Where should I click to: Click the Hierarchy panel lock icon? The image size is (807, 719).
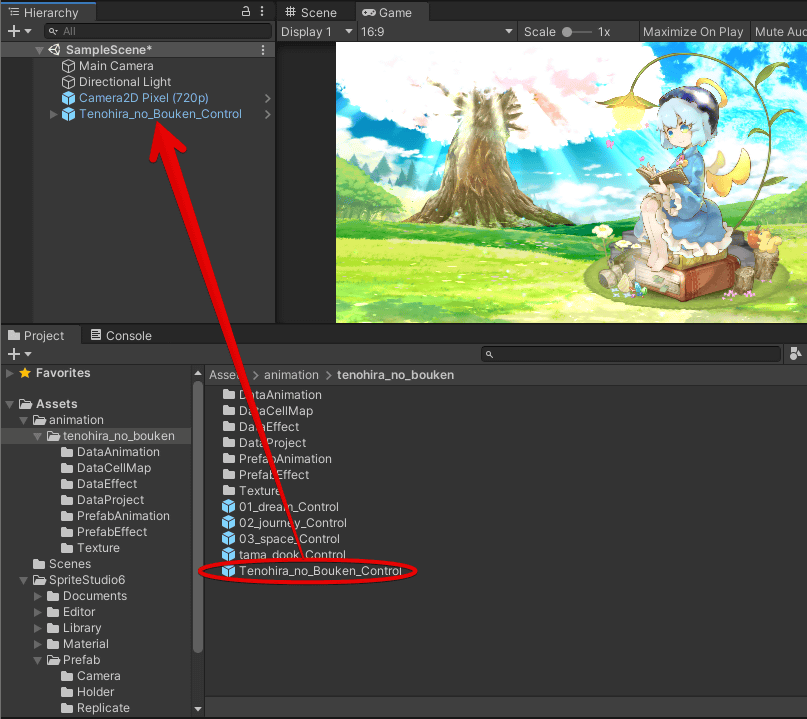pyautogui.click(x=246, y=11)
